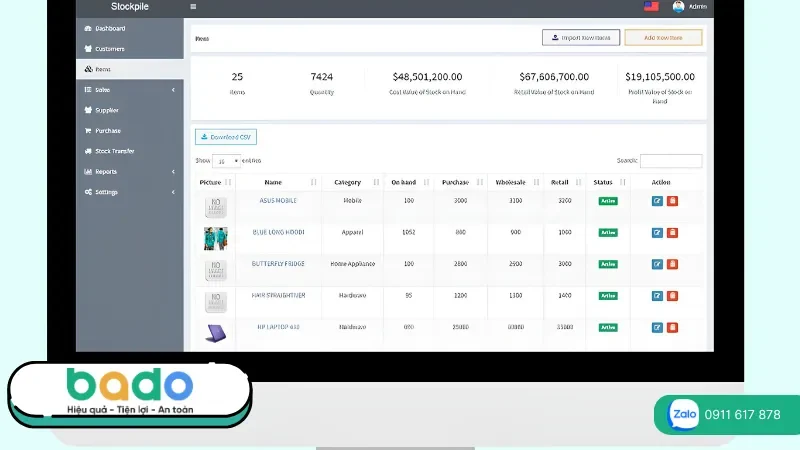
Task: Sort by the Purchase column
Action: (x=461, y=182)
